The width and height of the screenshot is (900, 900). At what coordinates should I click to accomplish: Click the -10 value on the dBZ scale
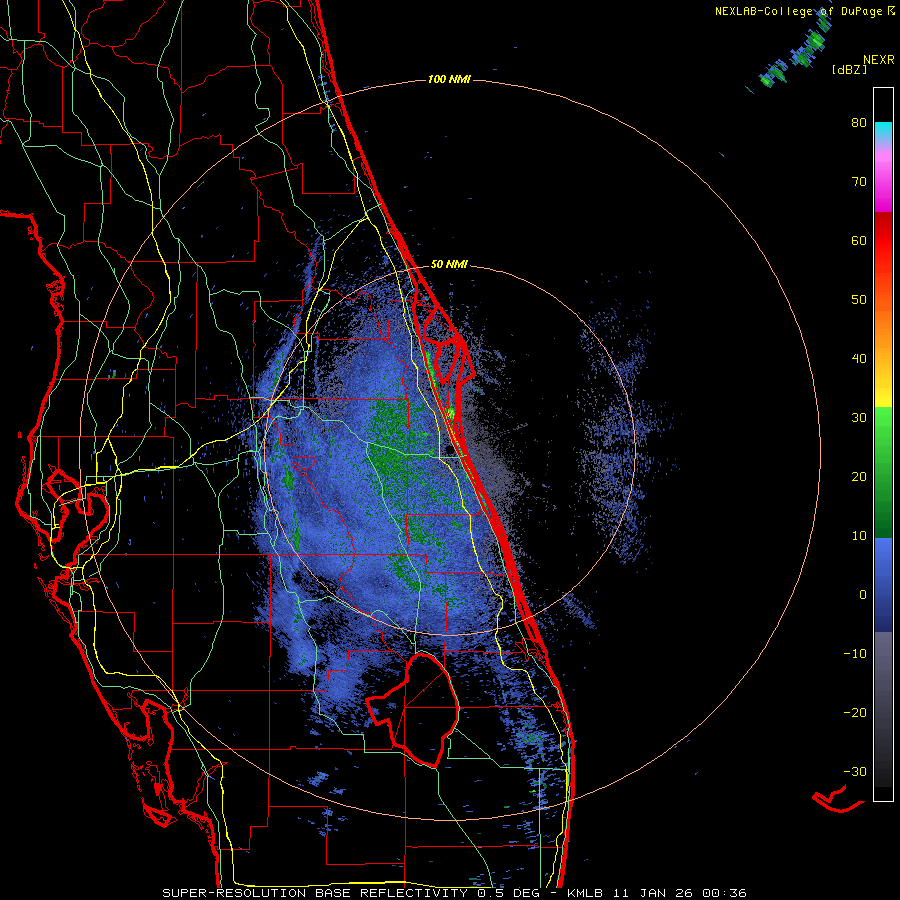point(855,654)
